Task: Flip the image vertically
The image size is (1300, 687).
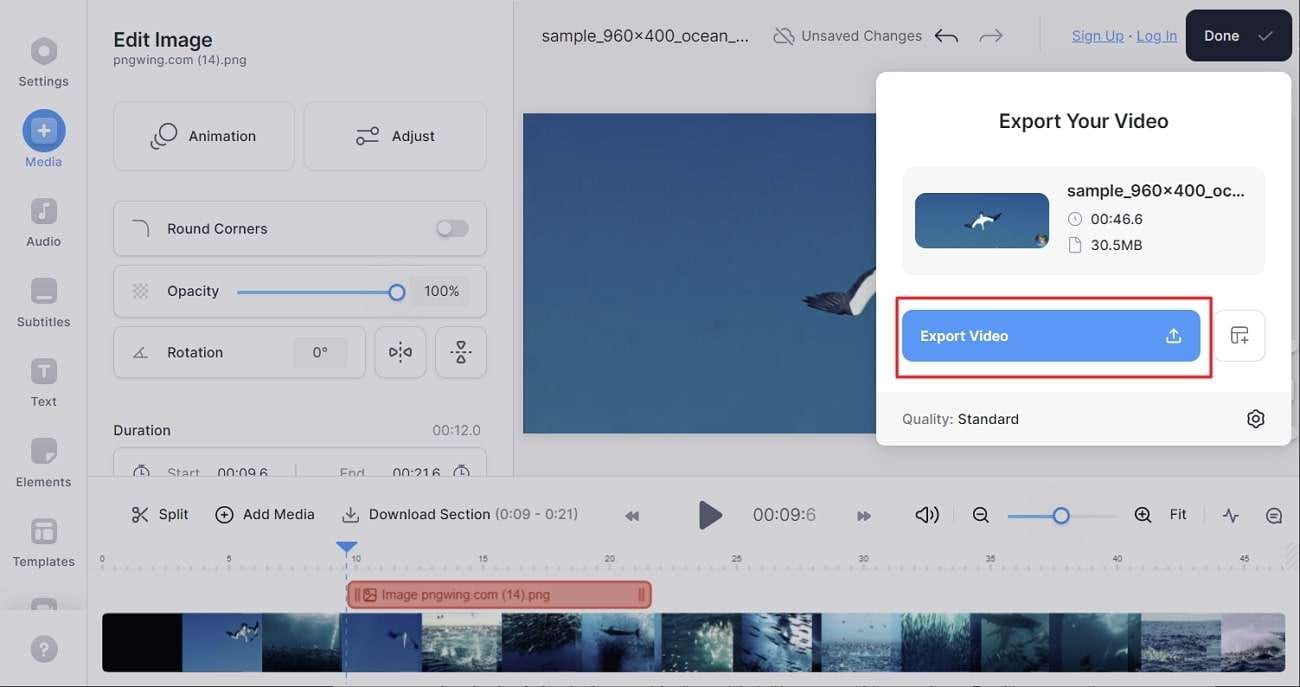Action: [460, 351]
